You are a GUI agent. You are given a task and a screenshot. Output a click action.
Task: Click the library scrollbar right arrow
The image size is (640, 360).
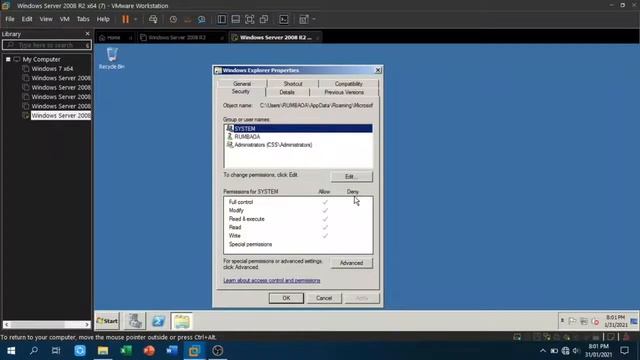coord(87,324)
